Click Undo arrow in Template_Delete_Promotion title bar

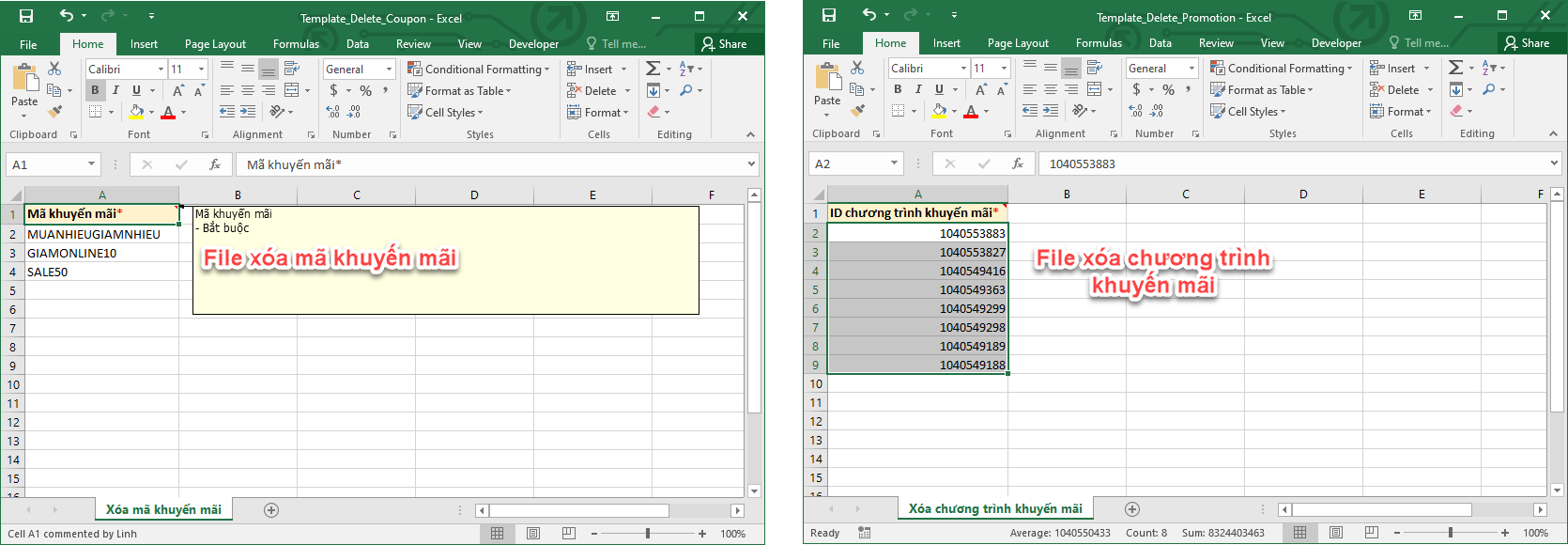[869, 15]
